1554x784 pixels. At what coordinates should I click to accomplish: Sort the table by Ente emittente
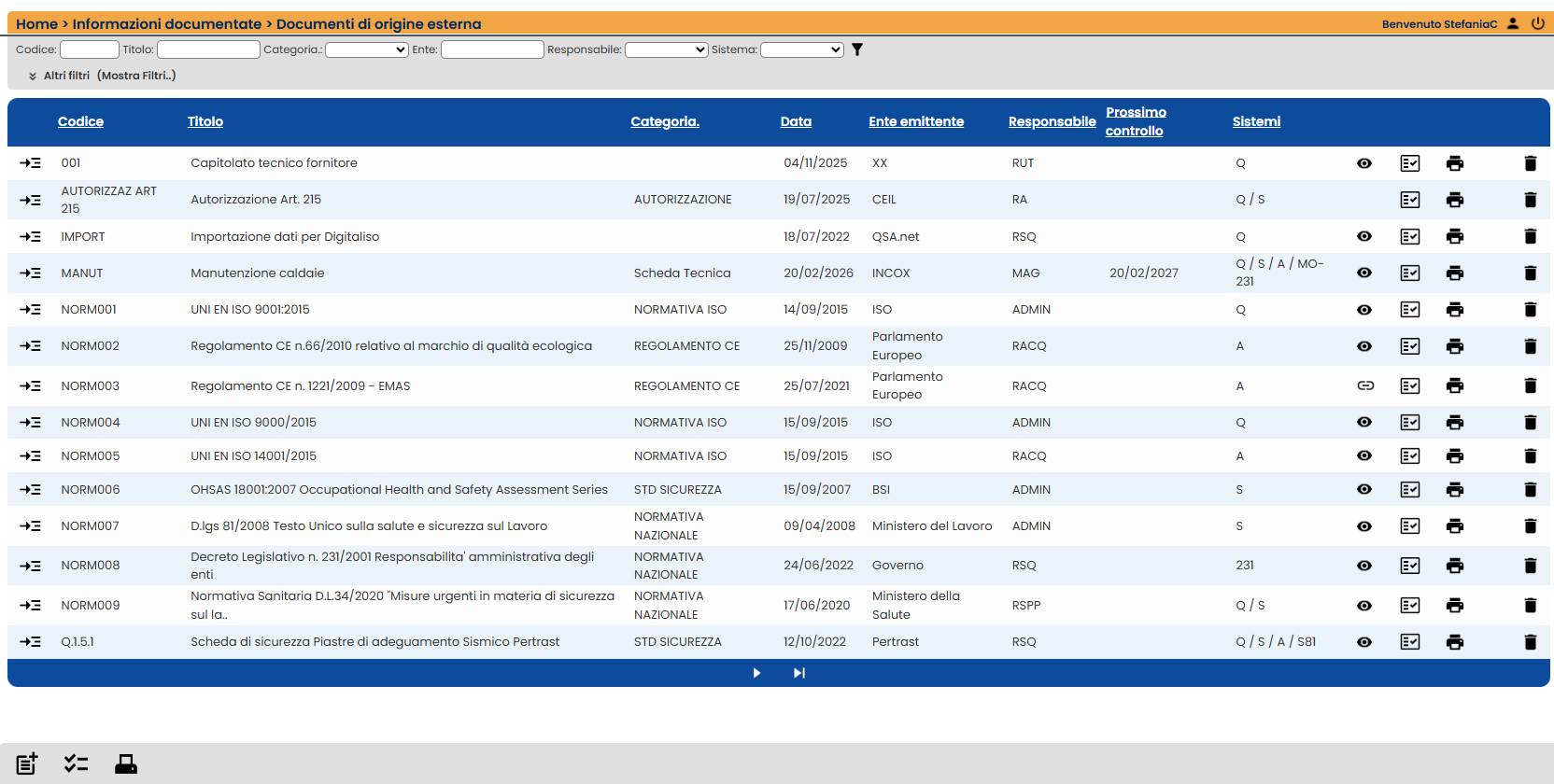point(916,121)
